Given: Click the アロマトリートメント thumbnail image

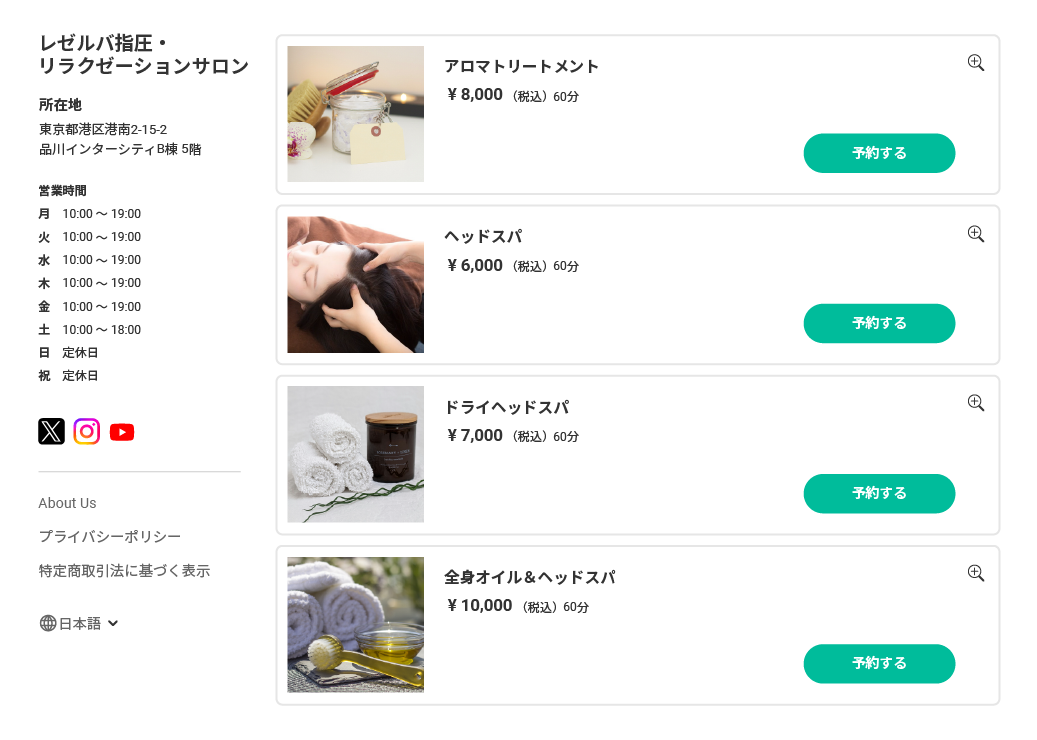Looking at the screenshot, I should [x=355, y=114].
